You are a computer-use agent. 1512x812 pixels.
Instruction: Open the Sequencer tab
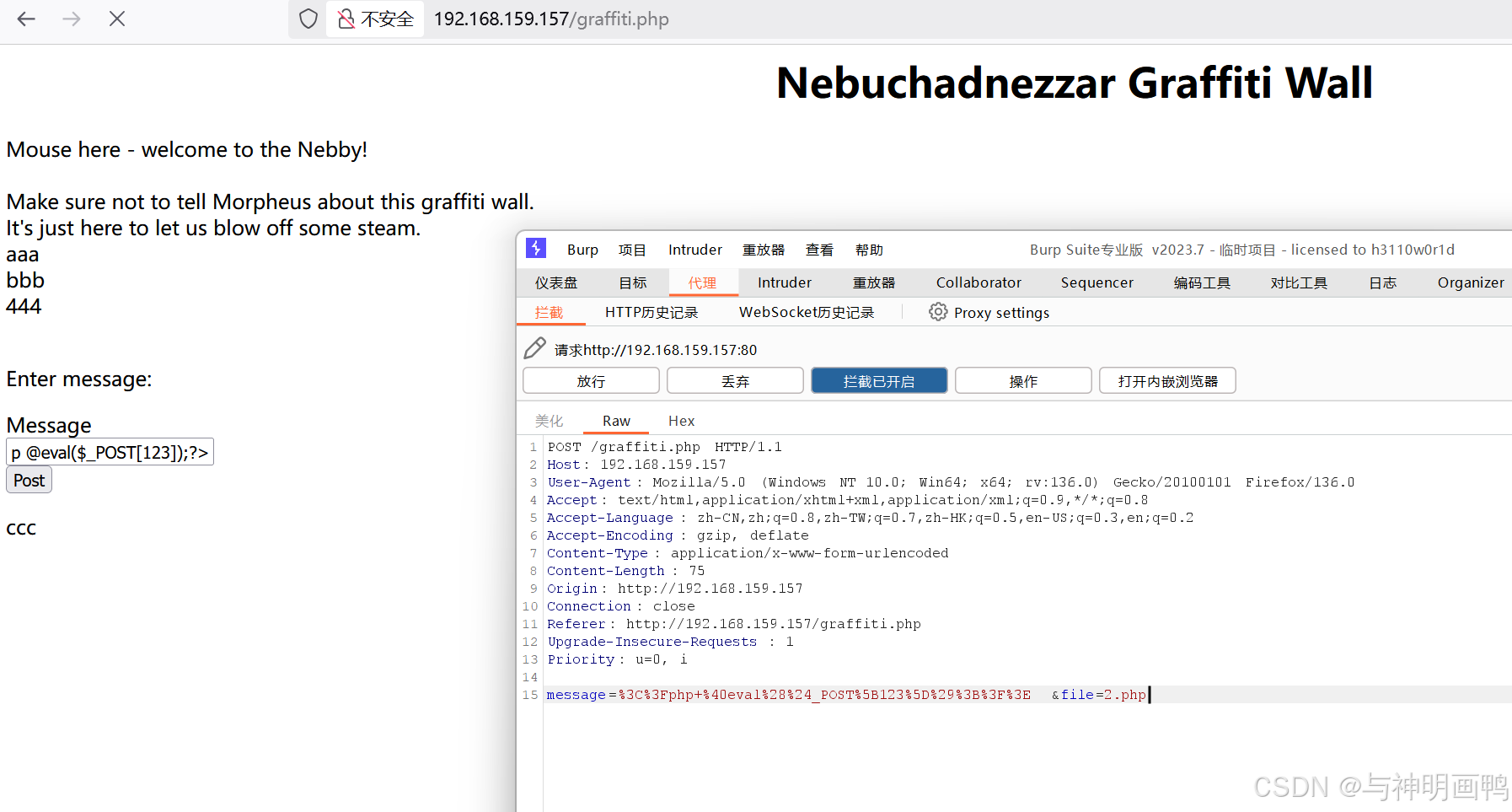pyautogui.click(x=1097, y=282)
